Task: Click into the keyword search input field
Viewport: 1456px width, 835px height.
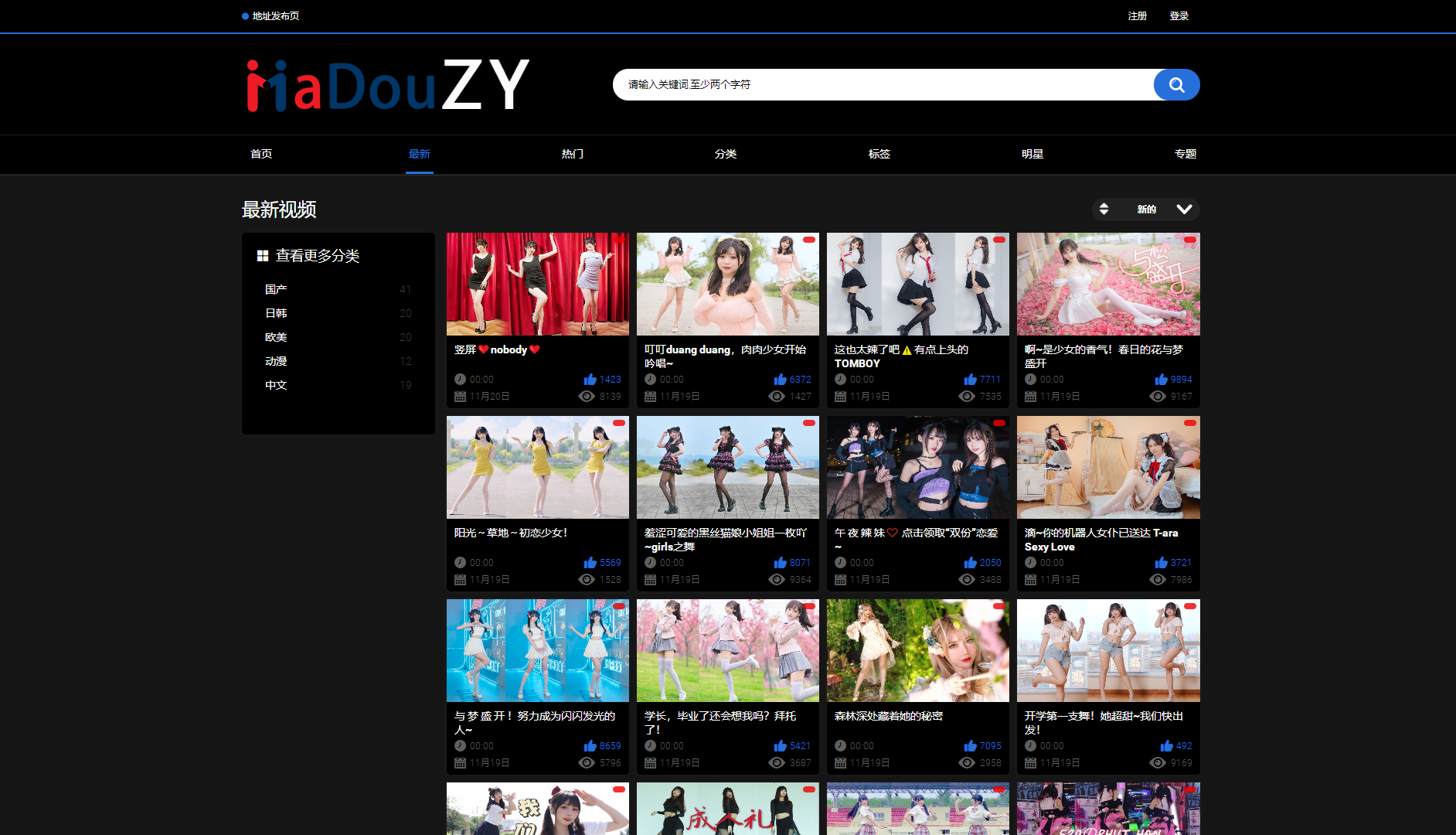Action: [x=881, y=85]
